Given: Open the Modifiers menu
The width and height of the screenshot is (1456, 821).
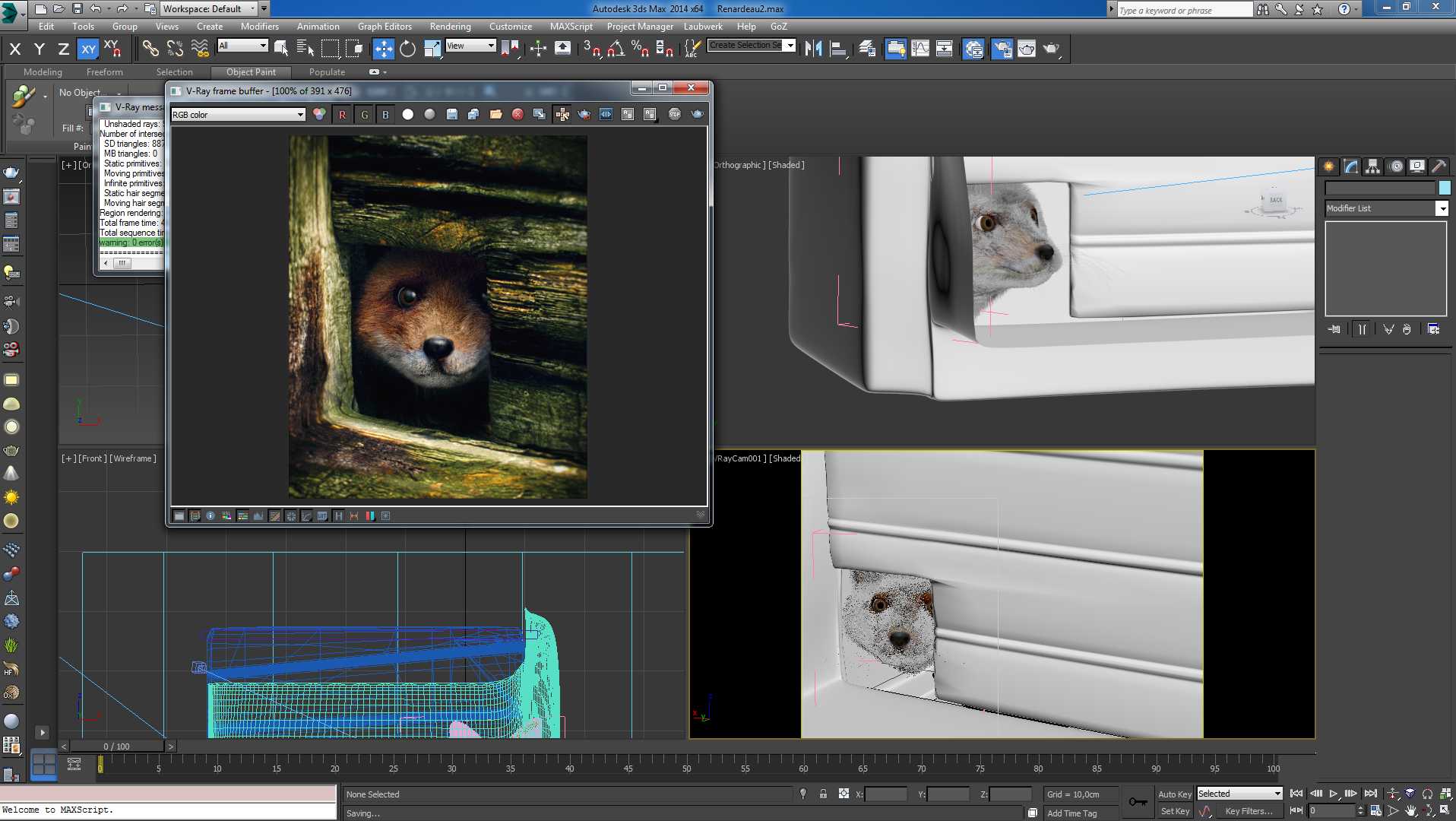Looking at the screenshot, I should [260, 26].
